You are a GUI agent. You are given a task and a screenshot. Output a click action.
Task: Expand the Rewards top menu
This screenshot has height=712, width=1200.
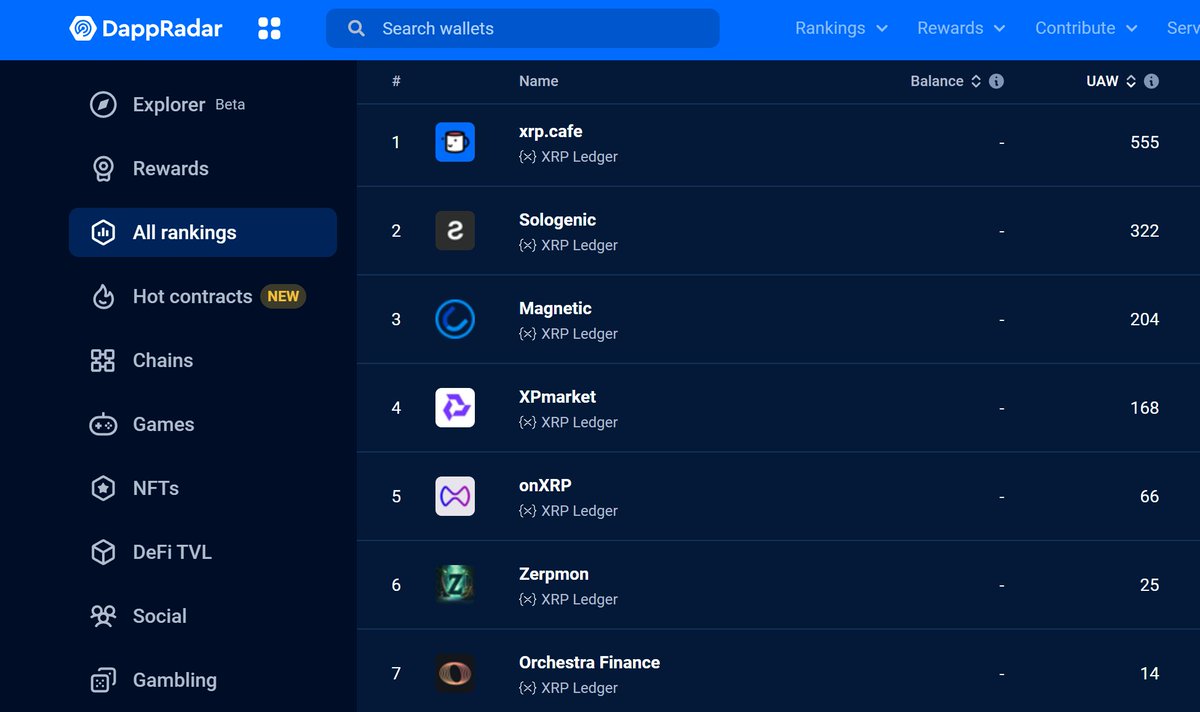[961, 28]
